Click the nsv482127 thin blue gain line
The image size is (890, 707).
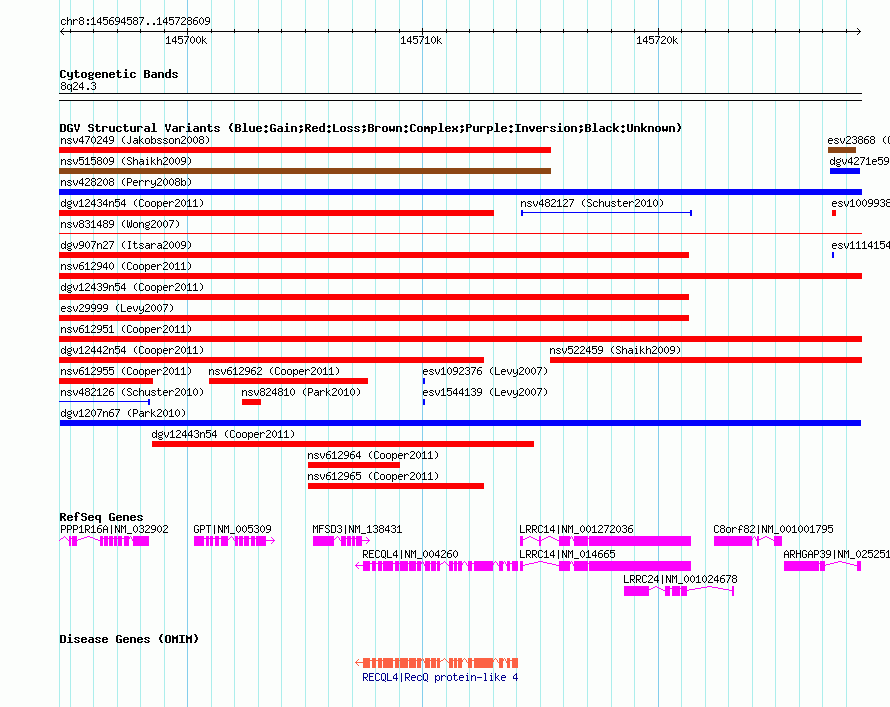[x=606, y=213]
